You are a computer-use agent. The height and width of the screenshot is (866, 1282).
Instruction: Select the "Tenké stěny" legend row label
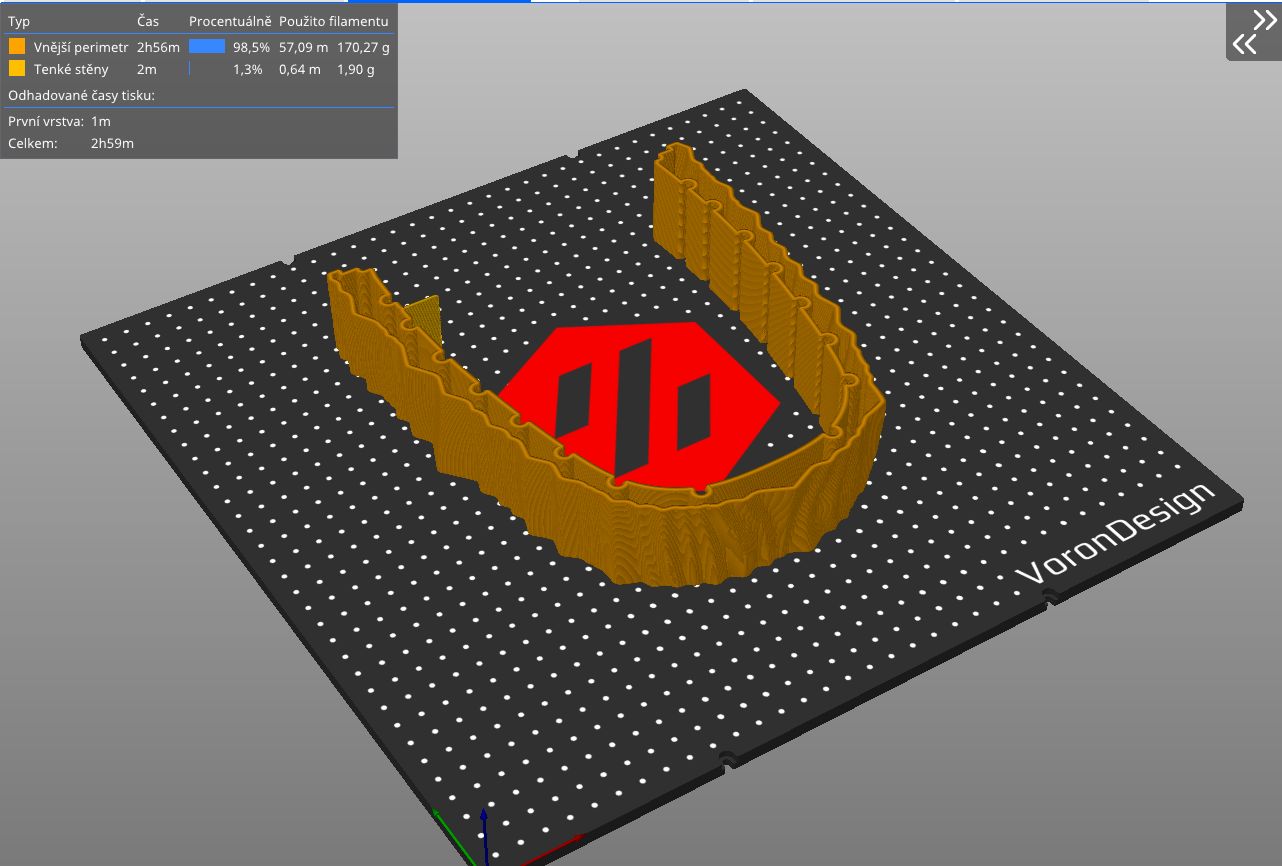click(71, 70)
